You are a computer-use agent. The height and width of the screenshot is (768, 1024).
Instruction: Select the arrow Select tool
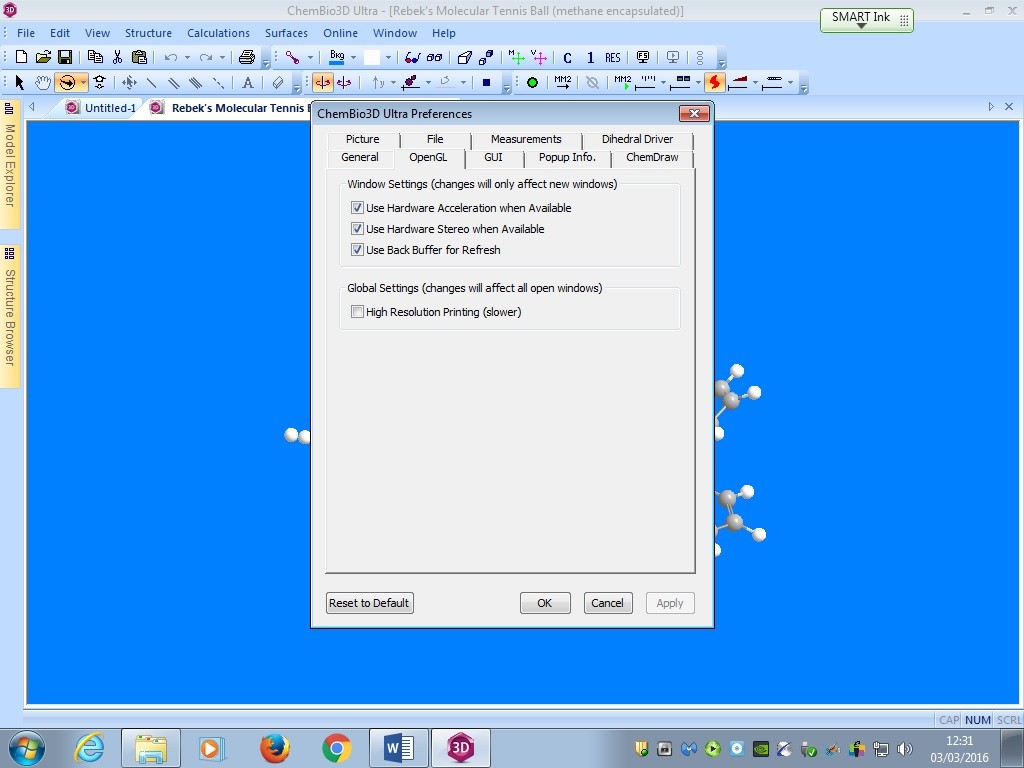tap(20, 82)
